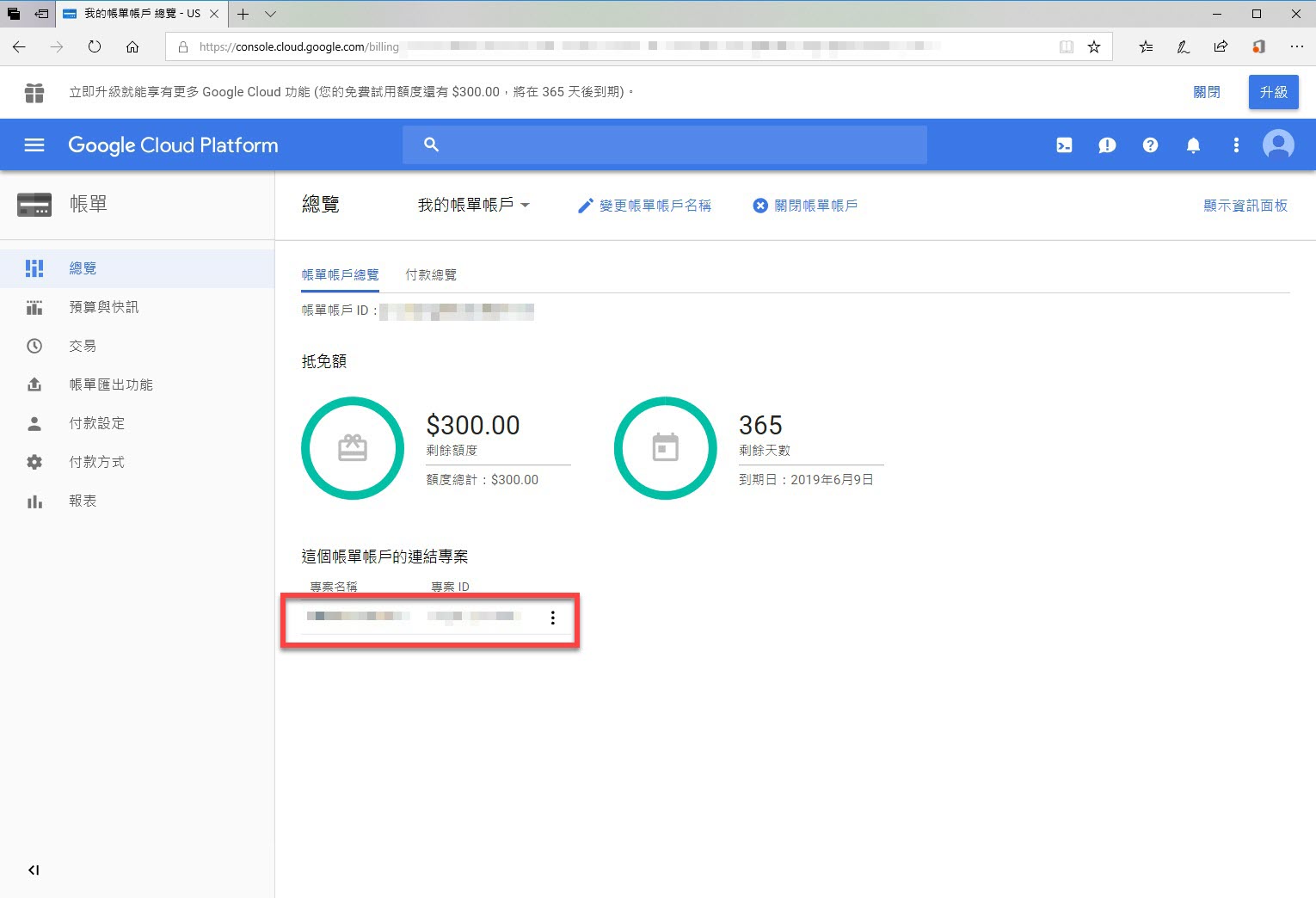Click the 到期日:2019年6月9日 text
The width and height of the screenshot is (1316, 898).
coord(806,480)
